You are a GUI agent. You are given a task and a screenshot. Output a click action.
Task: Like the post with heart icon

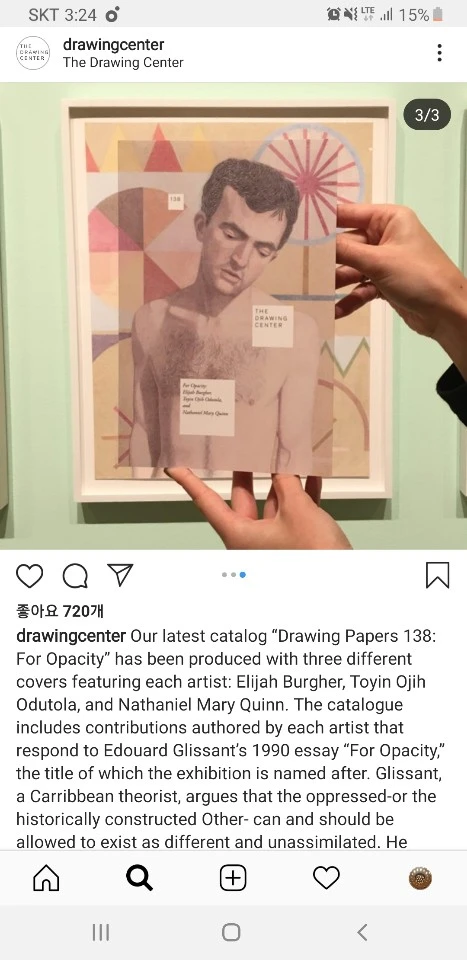click(29, 576)
